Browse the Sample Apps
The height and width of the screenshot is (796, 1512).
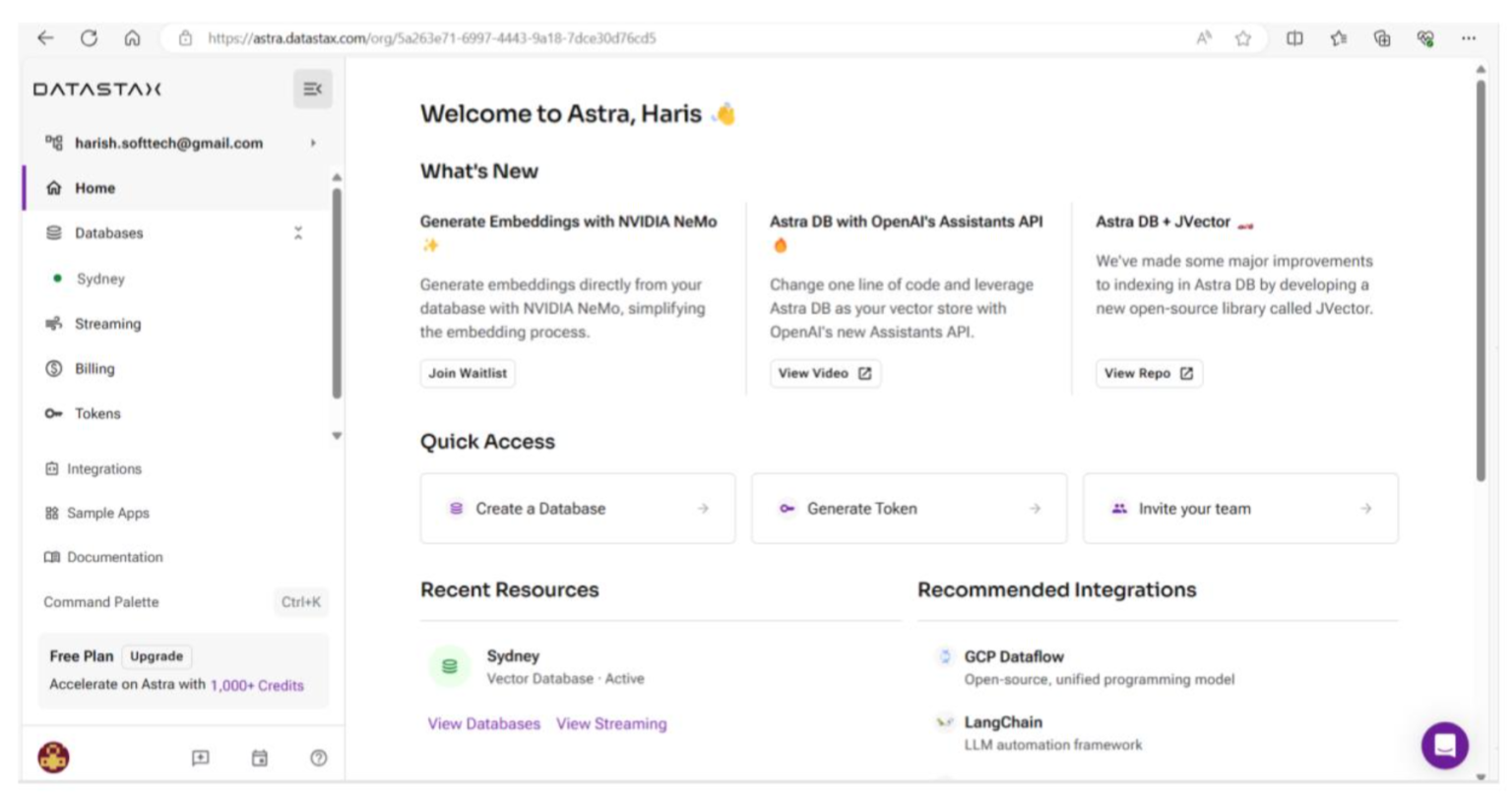[x=107, y=513]
